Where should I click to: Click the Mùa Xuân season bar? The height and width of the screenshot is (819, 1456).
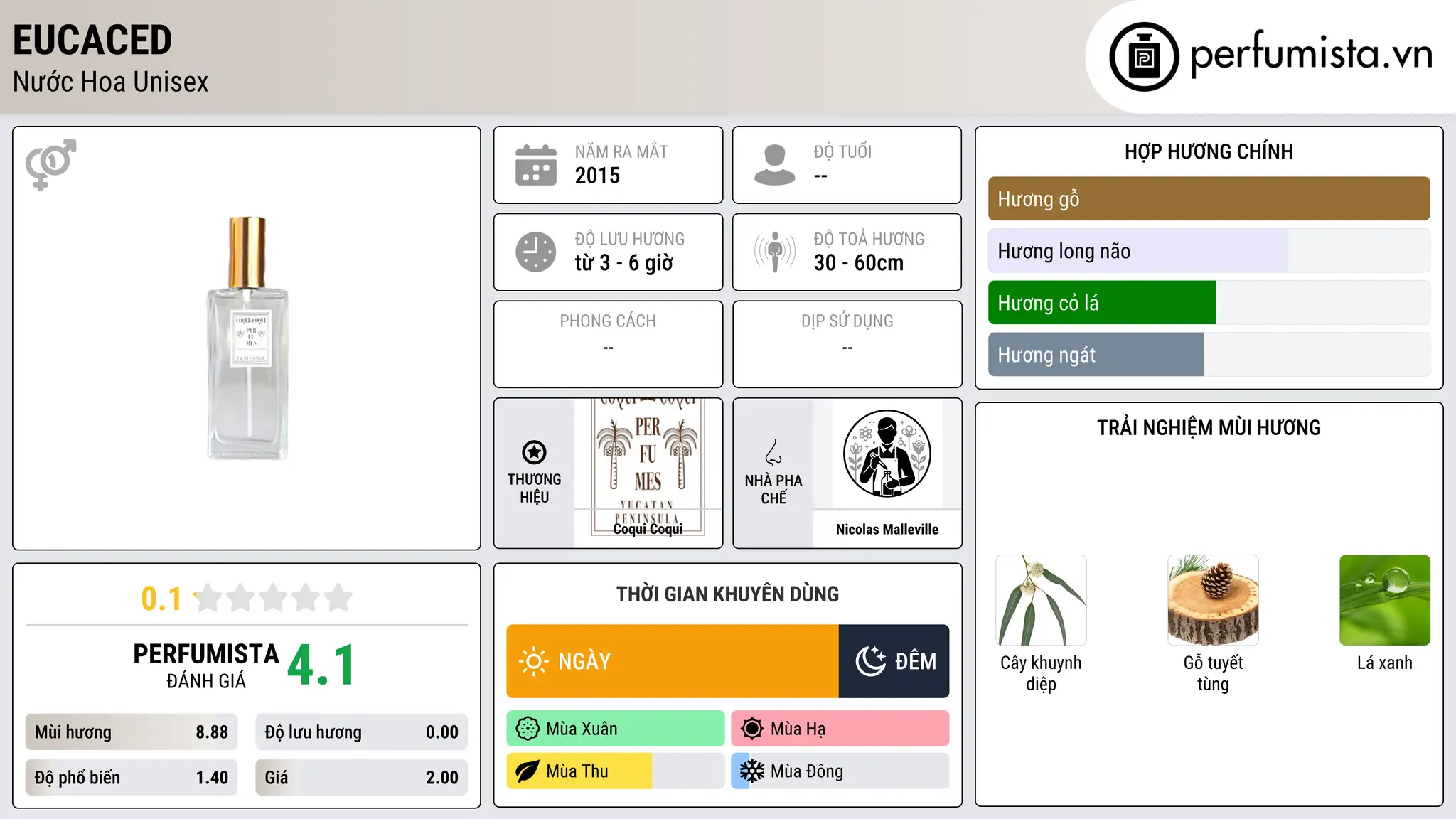[616, 729]
